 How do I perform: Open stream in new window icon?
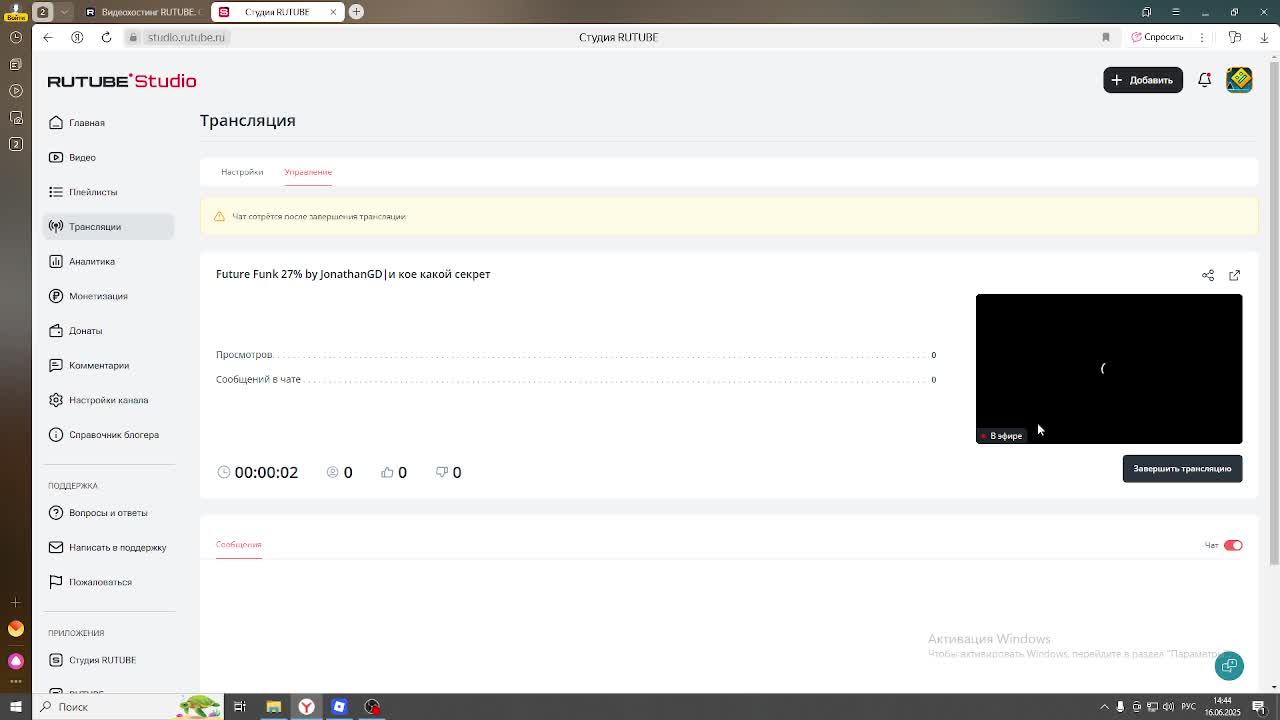1234,275
